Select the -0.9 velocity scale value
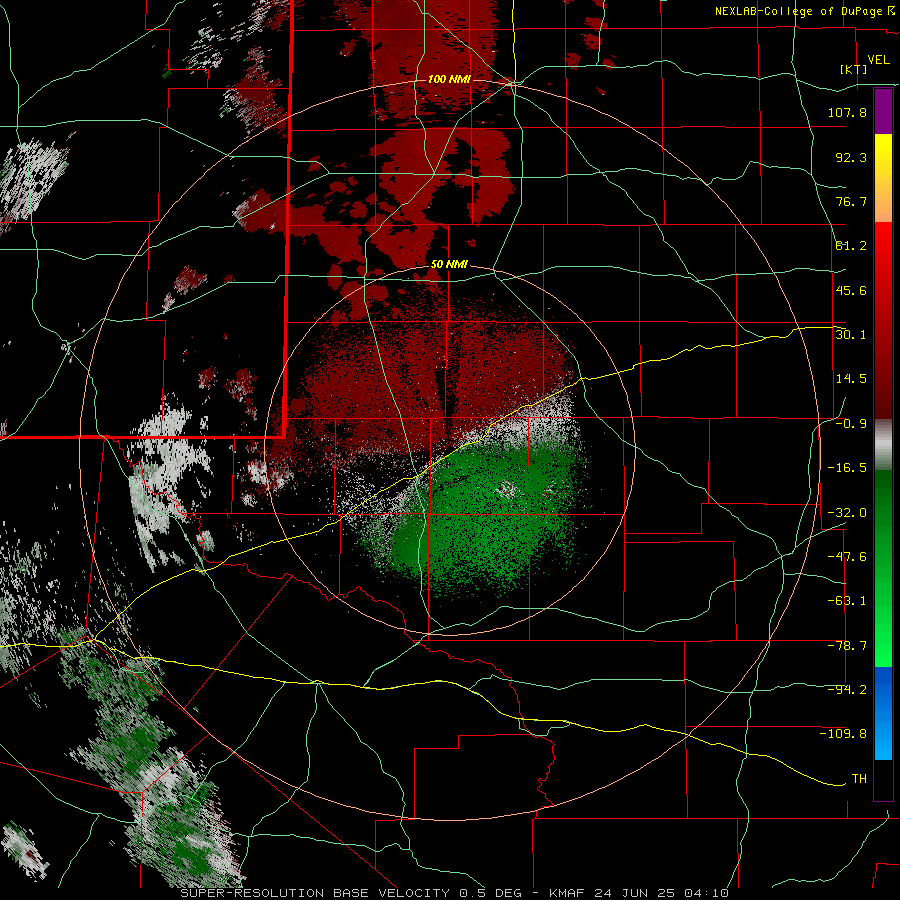The image size is (900, 900). (851, 424)
